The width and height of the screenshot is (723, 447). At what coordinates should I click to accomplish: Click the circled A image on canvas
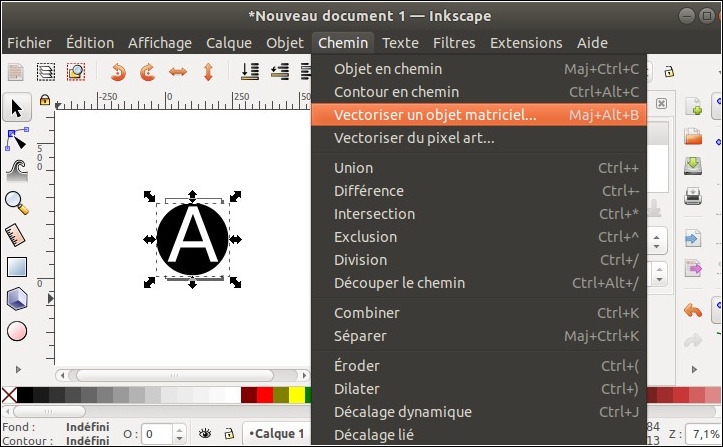(x=193, y=239)
